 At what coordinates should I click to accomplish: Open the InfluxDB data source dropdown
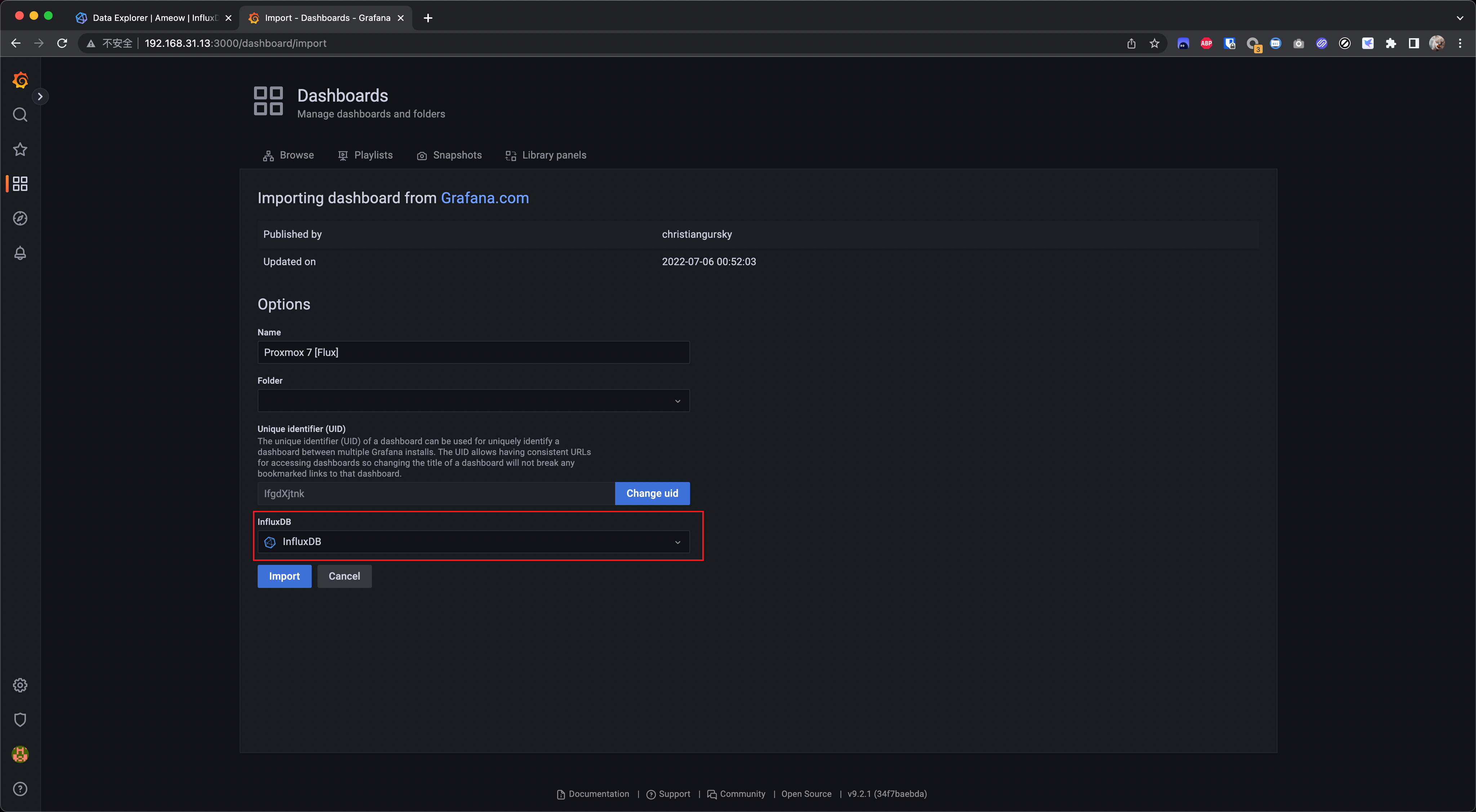pos(473,542)
